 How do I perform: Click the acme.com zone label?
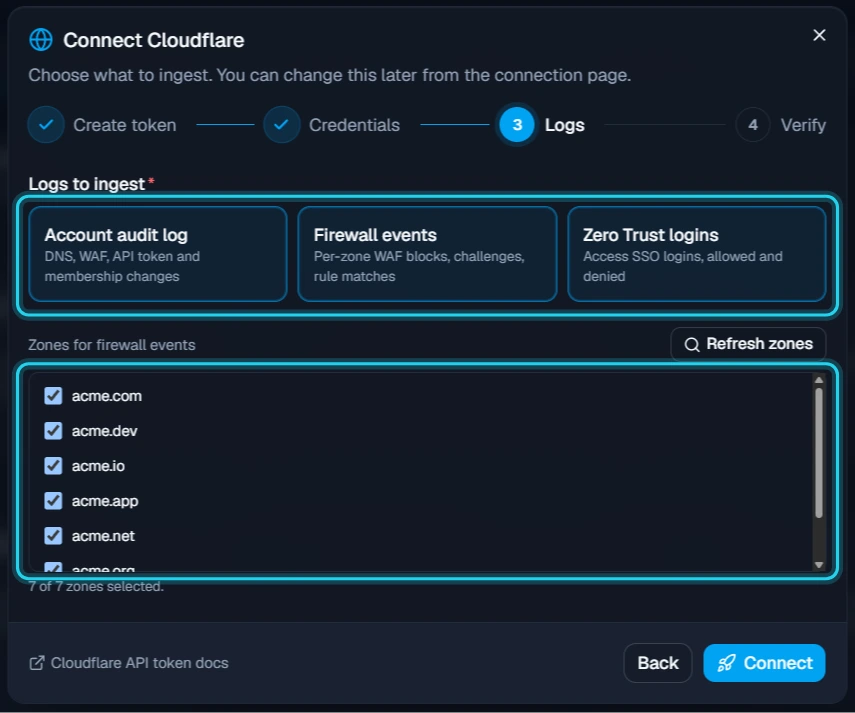pyautogui.click(x=107, y=396)
